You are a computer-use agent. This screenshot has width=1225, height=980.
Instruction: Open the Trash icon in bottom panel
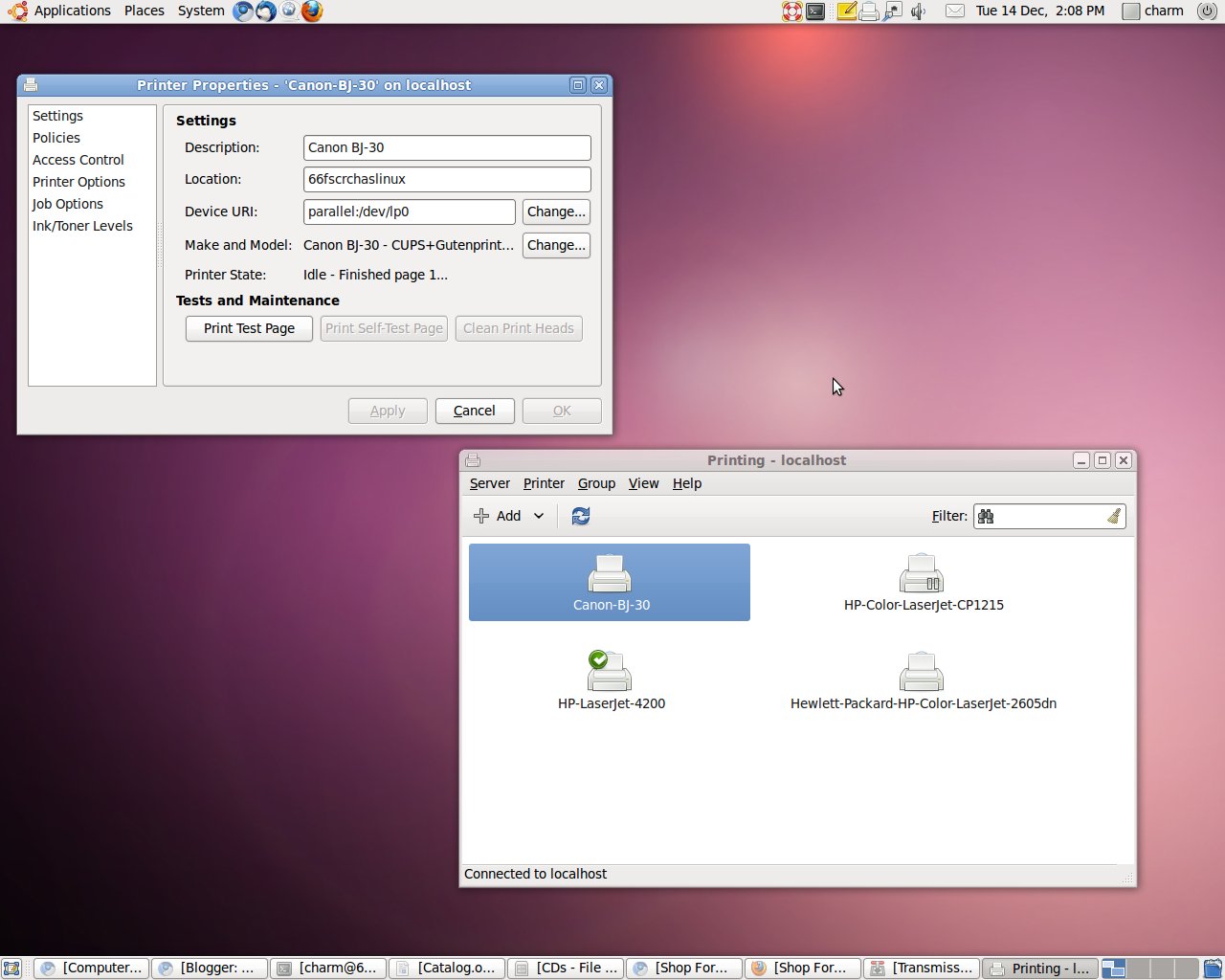(1213, 969)
